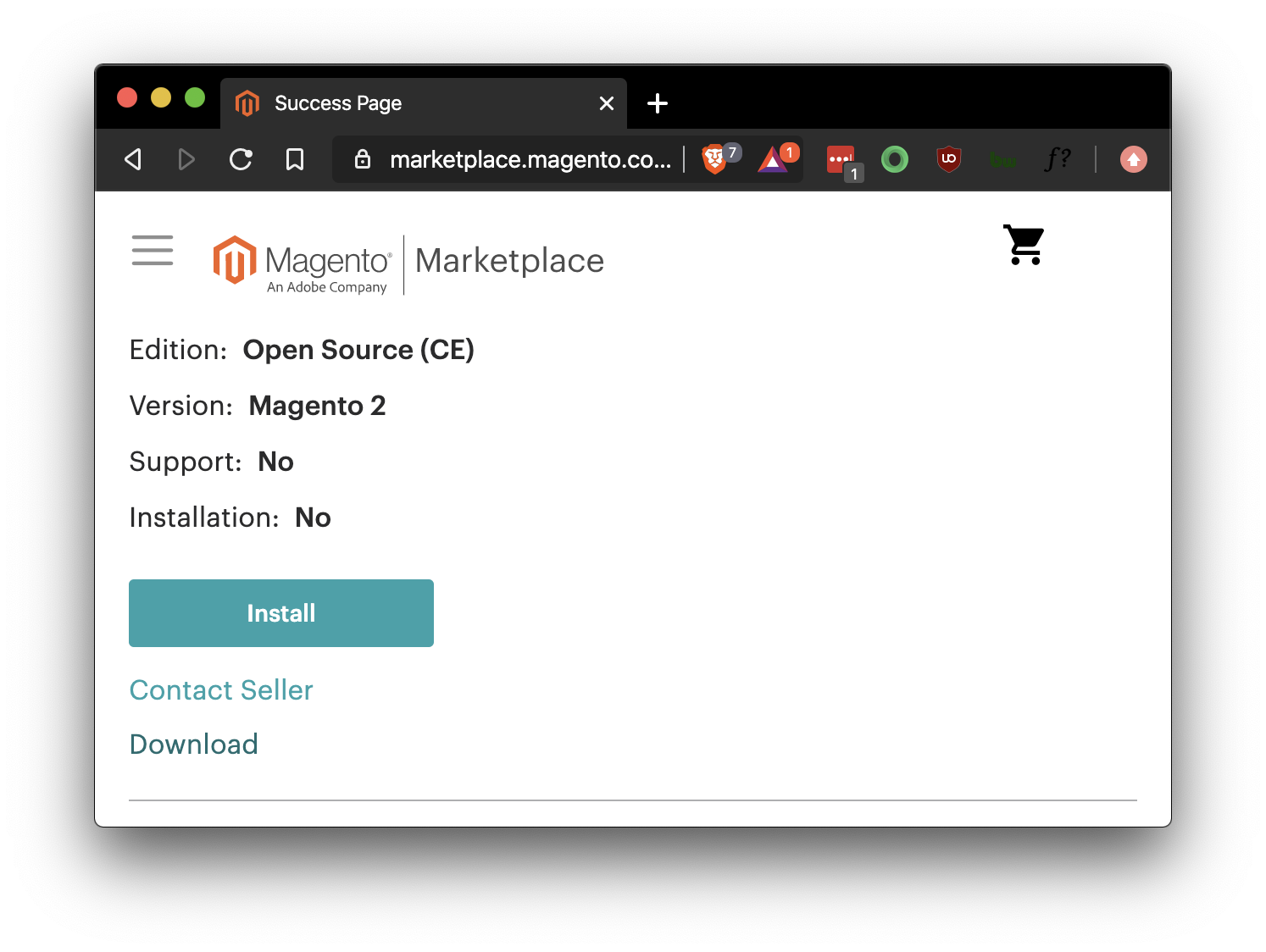The image size is (1266, 952).
Task: Reload the current page
Action: click(x=241, y=159)
